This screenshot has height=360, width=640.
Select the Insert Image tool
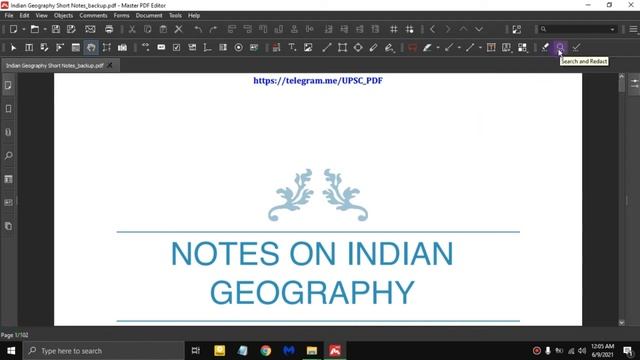pyautogui.click(x=308, y=48)
